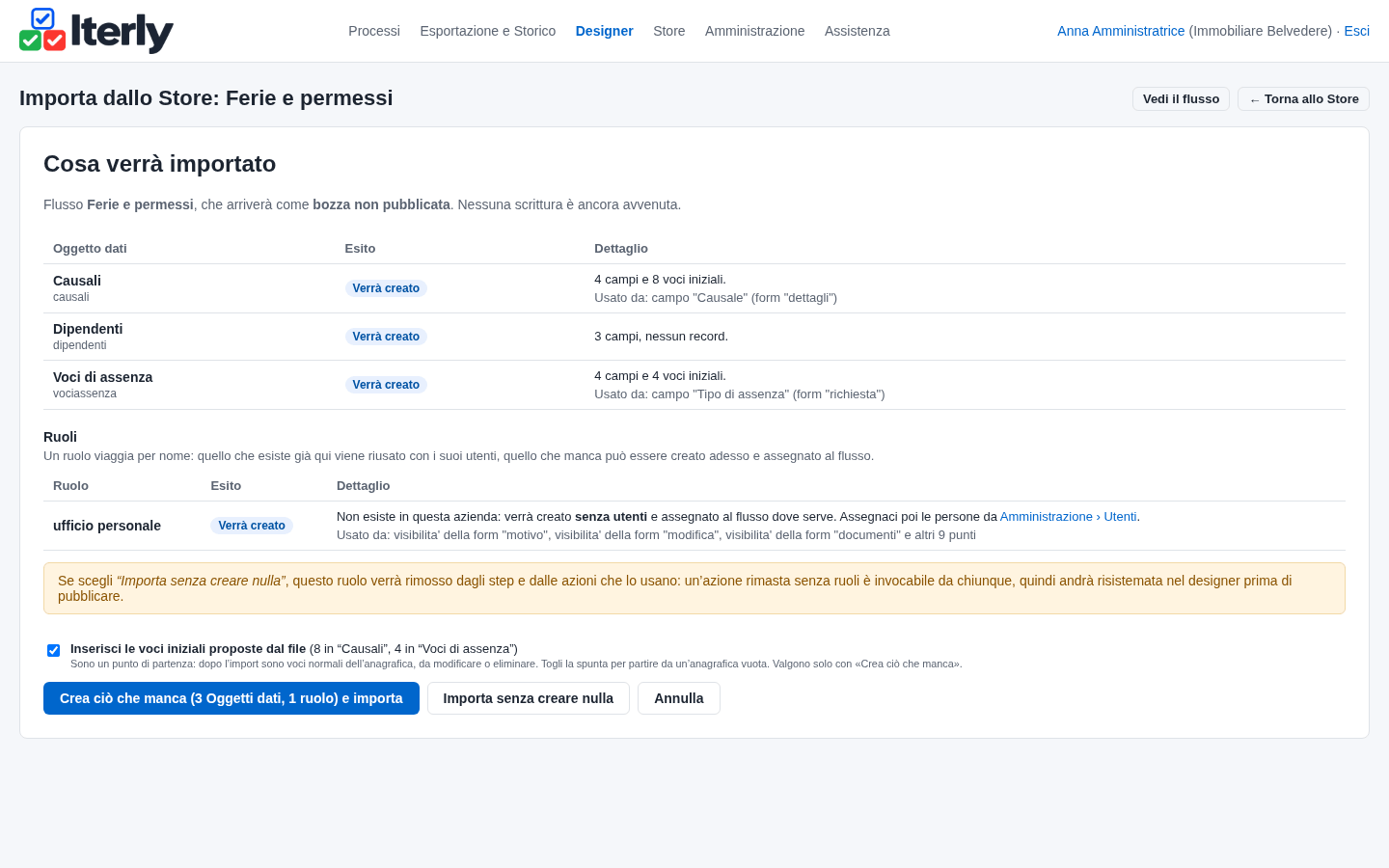Screen dimensions: 1389x868
Task: Click Verrà creato badge for ufficio personale
Action: click(x=252, y=526)
